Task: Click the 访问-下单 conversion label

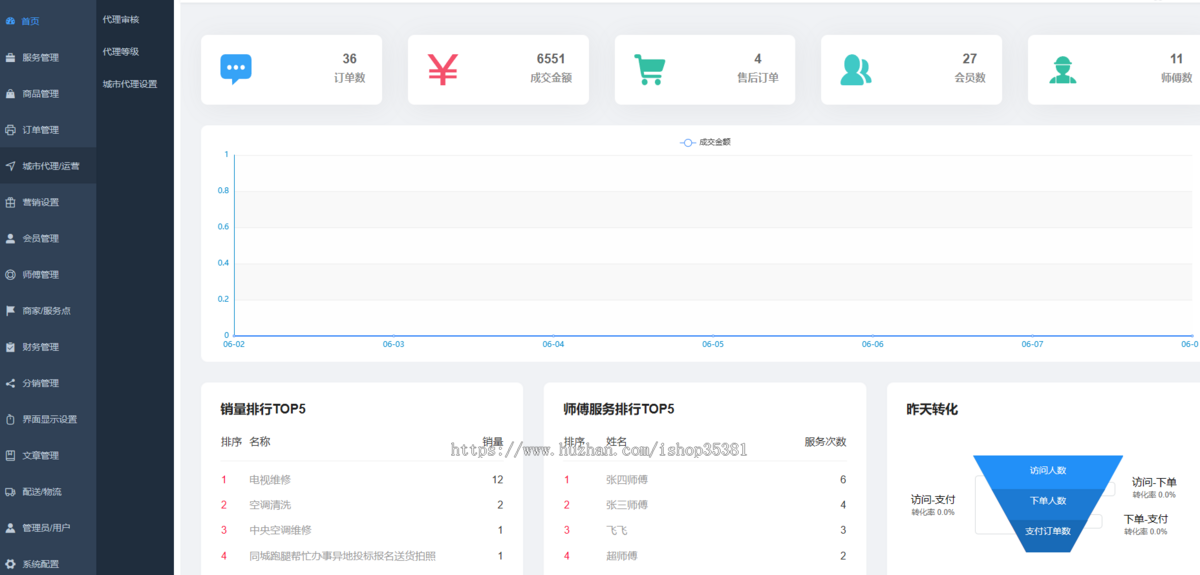Action: [x=1154, y=482]
